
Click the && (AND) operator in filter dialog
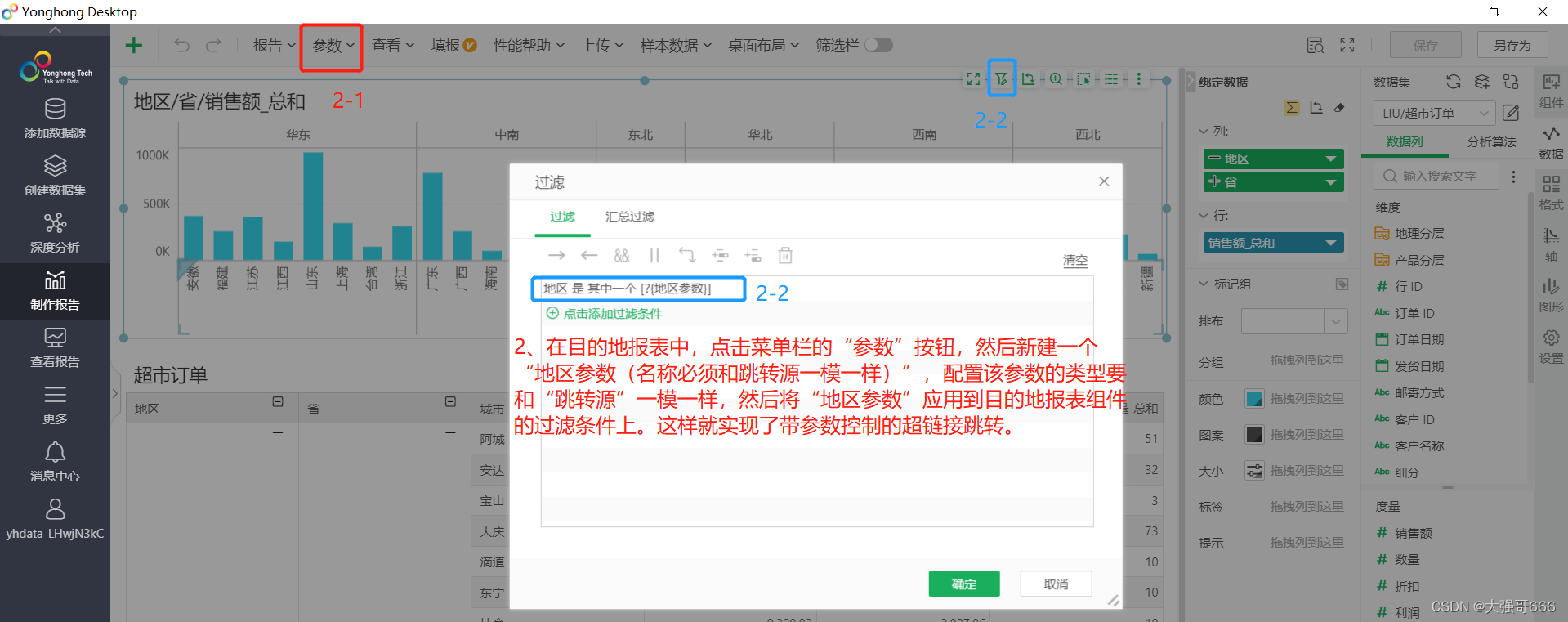[x=622, y=256]
